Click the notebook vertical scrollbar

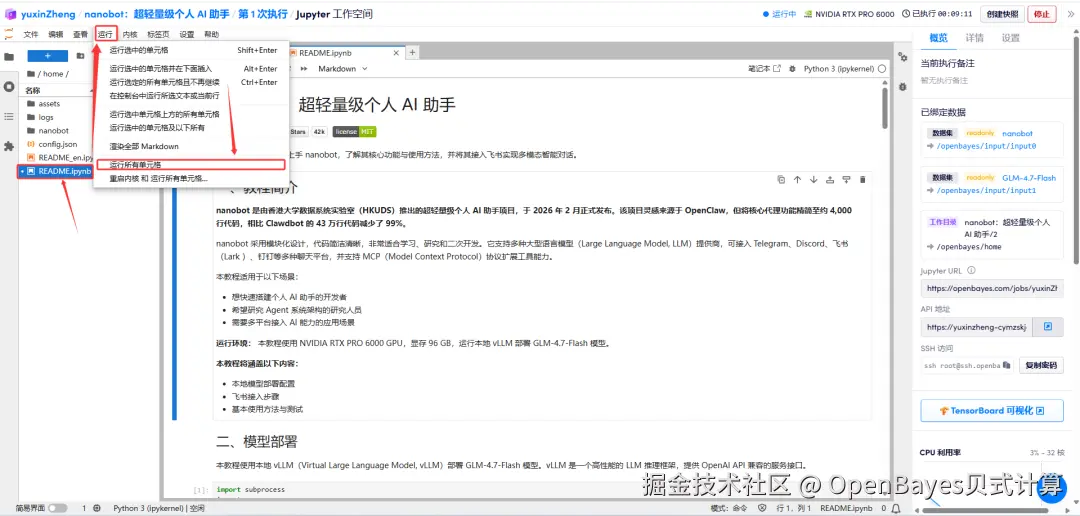click(884, 108)
